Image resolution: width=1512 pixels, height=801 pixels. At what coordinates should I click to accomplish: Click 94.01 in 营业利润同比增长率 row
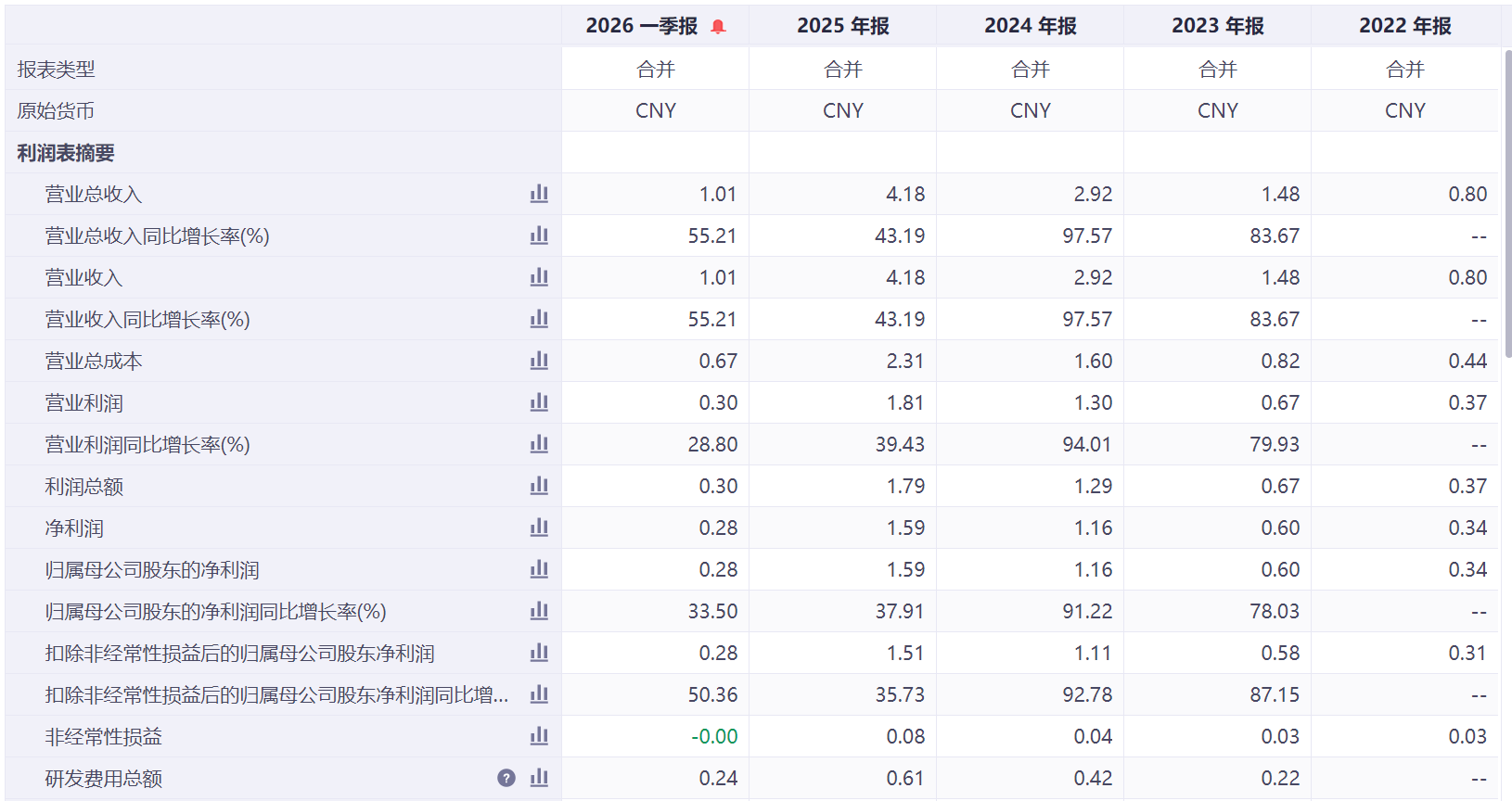(x=1087, y=445)
